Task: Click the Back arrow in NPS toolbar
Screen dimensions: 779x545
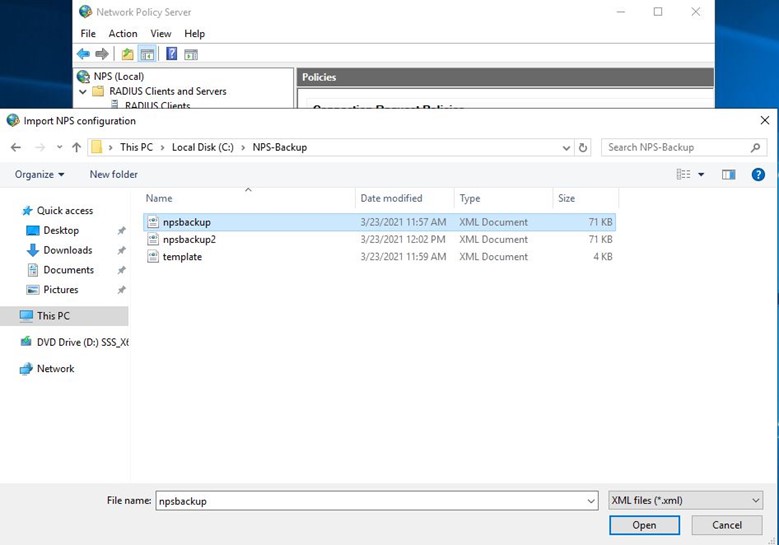Action: (83, 54)
